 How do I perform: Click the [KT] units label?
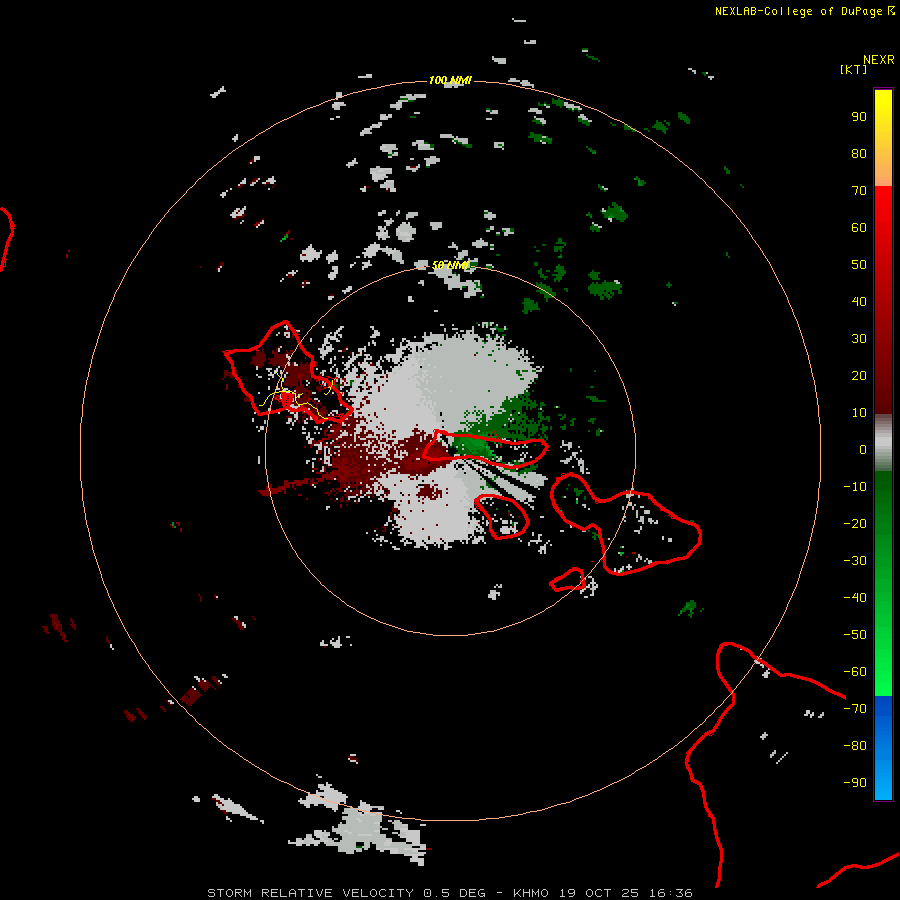click(x=854, y=69)
